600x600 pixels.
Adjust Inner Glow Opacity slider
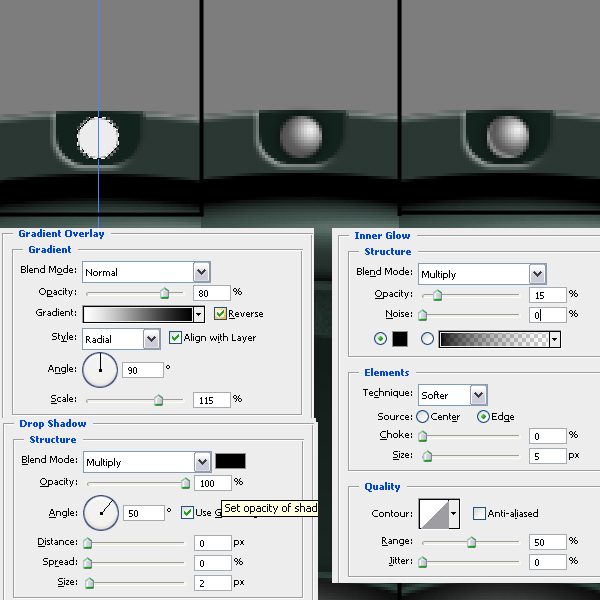[x=437, y=295]
